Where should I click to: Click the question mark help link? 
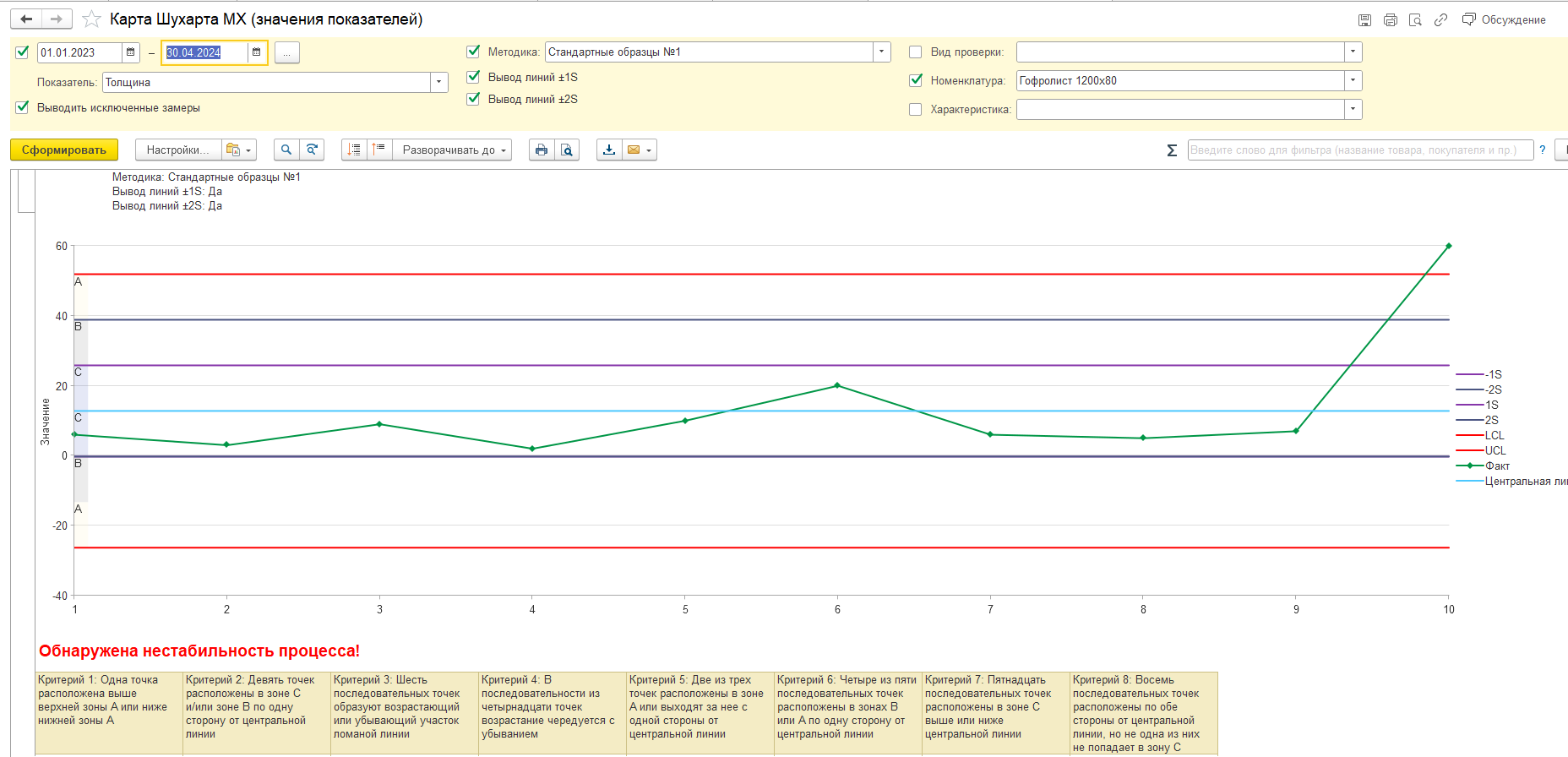pos(1543,150)
